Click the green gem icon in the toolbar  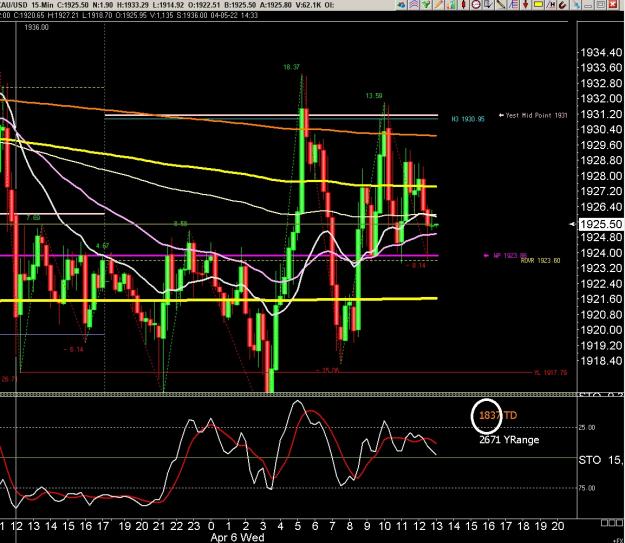click(426, 5)
